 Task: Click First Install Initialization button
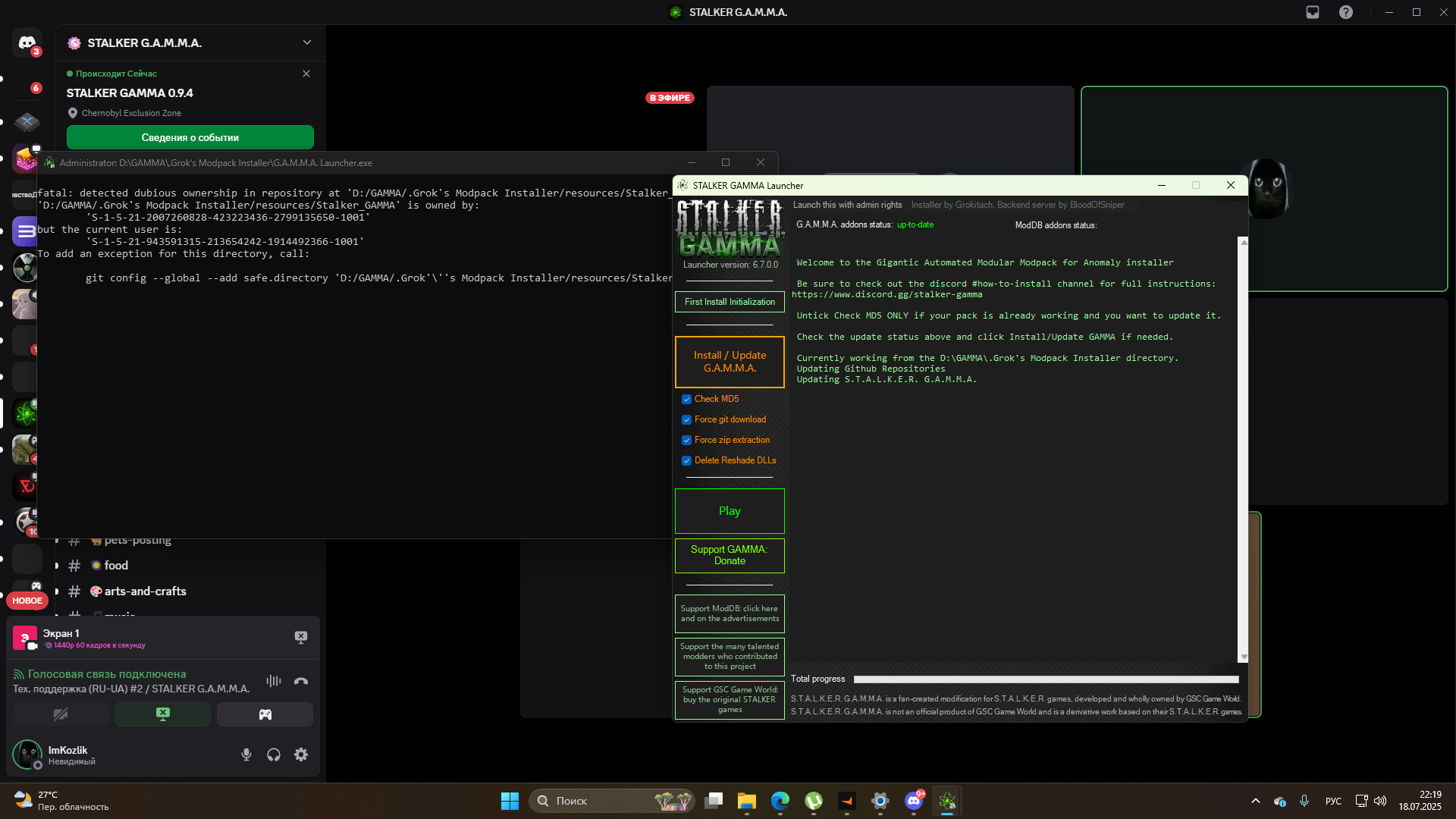[x=730, y=302]
